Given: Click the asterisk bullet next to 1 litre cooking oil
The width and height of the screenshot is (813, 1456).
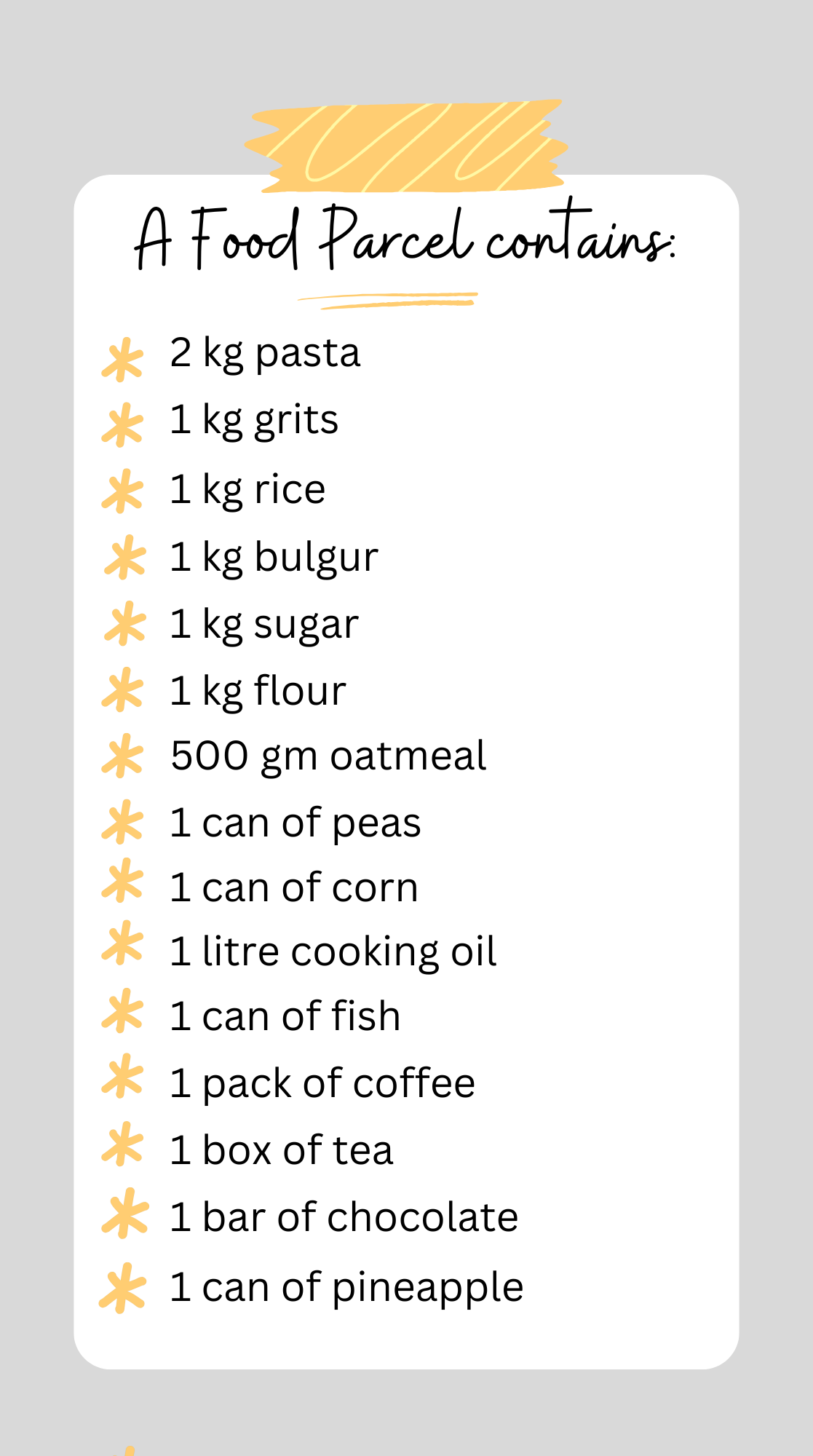Looking at the screenshot, I should (x=122, y=944).
